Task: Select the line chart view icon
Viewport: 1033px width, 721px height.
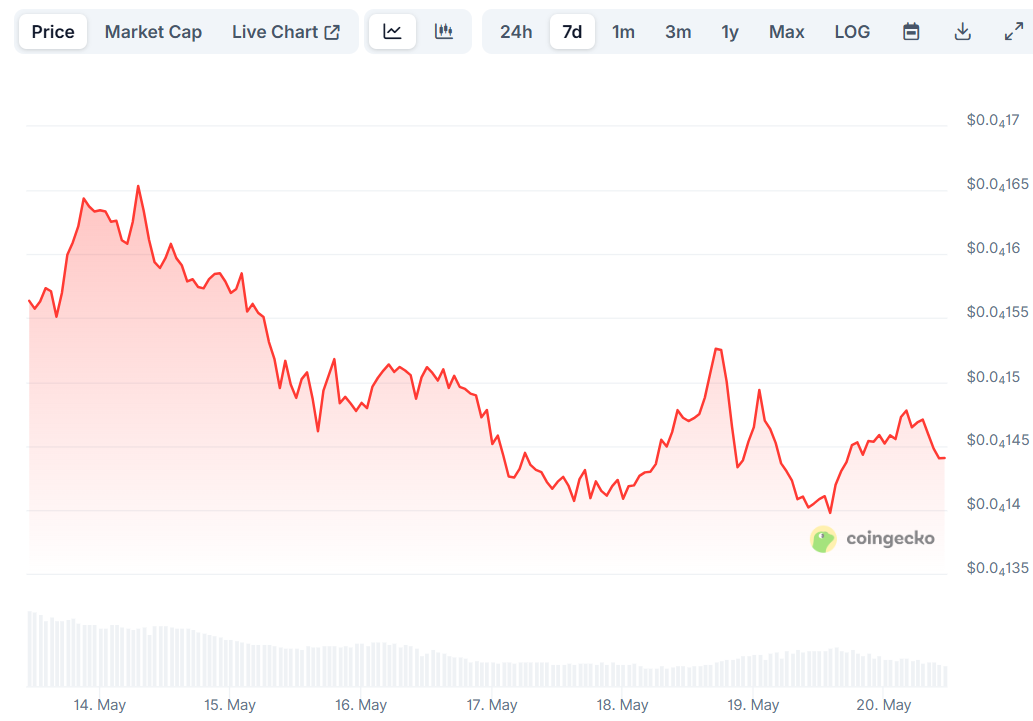Action: [x=392, y=32]
